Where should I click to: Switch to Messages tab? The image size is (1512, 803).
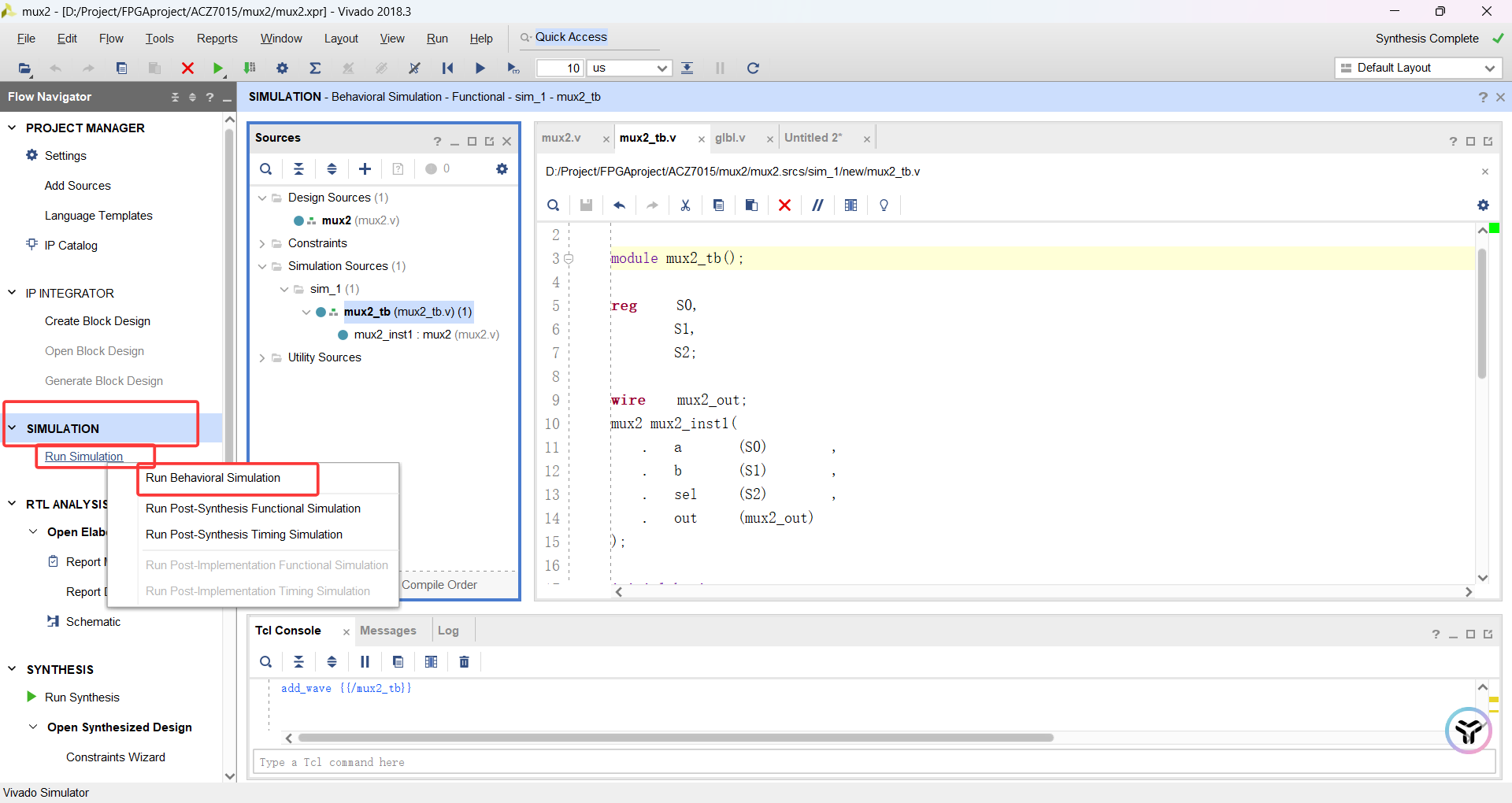click(388, 631)
